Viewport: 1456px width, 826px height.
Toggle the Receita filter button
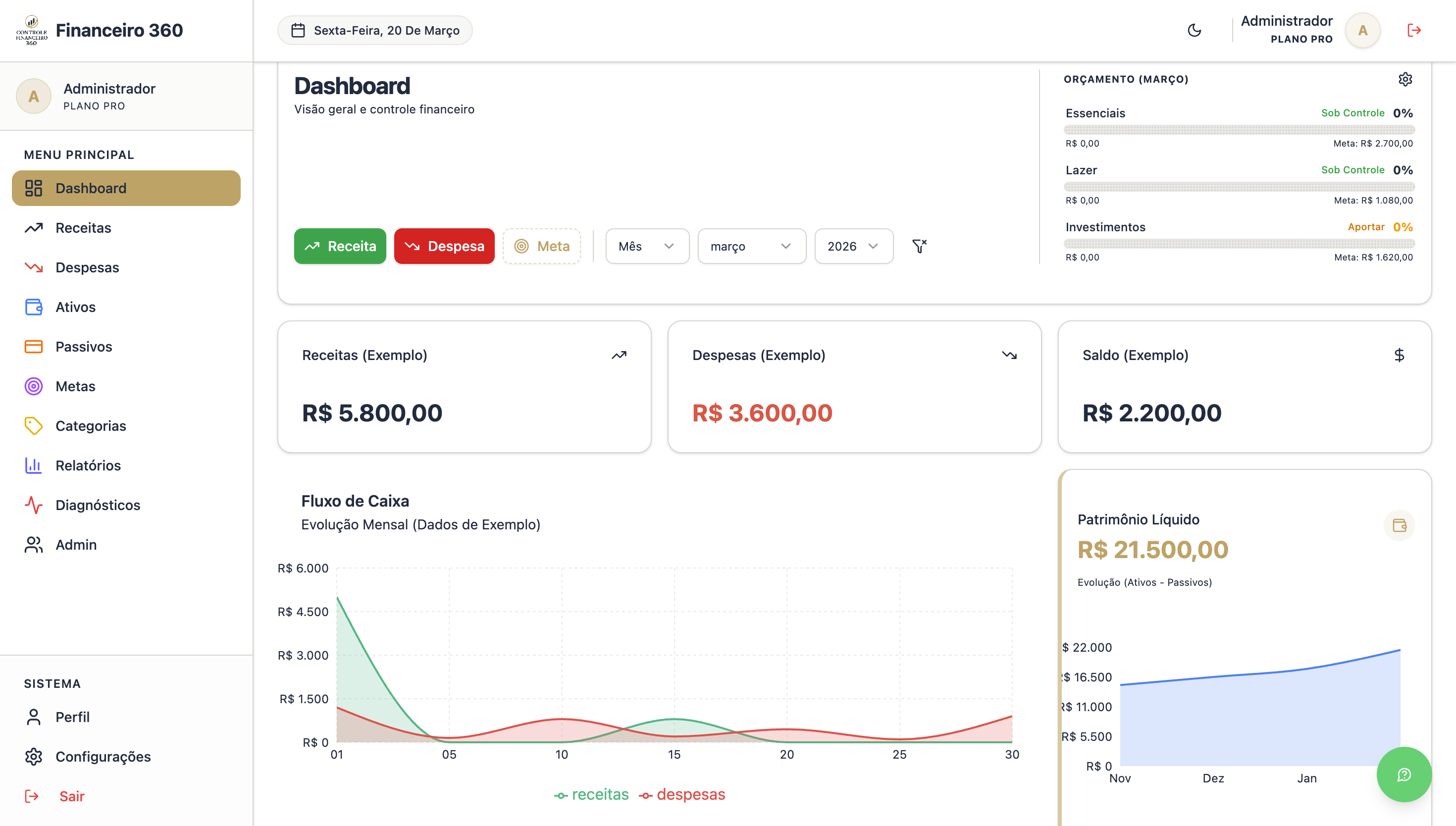[340, 246]
